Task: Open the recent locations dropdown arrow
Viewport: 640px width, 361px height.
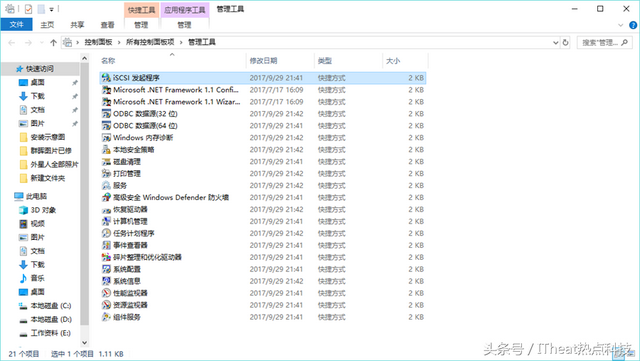Action: (41, 42)
